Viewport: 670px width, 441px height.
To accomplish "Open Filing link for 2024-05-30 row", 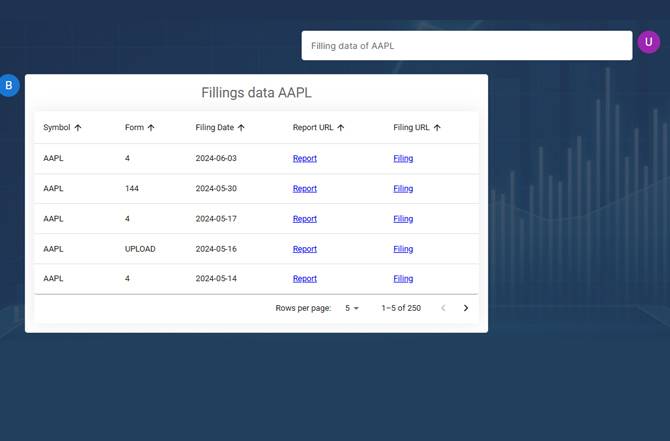I will [x=403, y=188].
